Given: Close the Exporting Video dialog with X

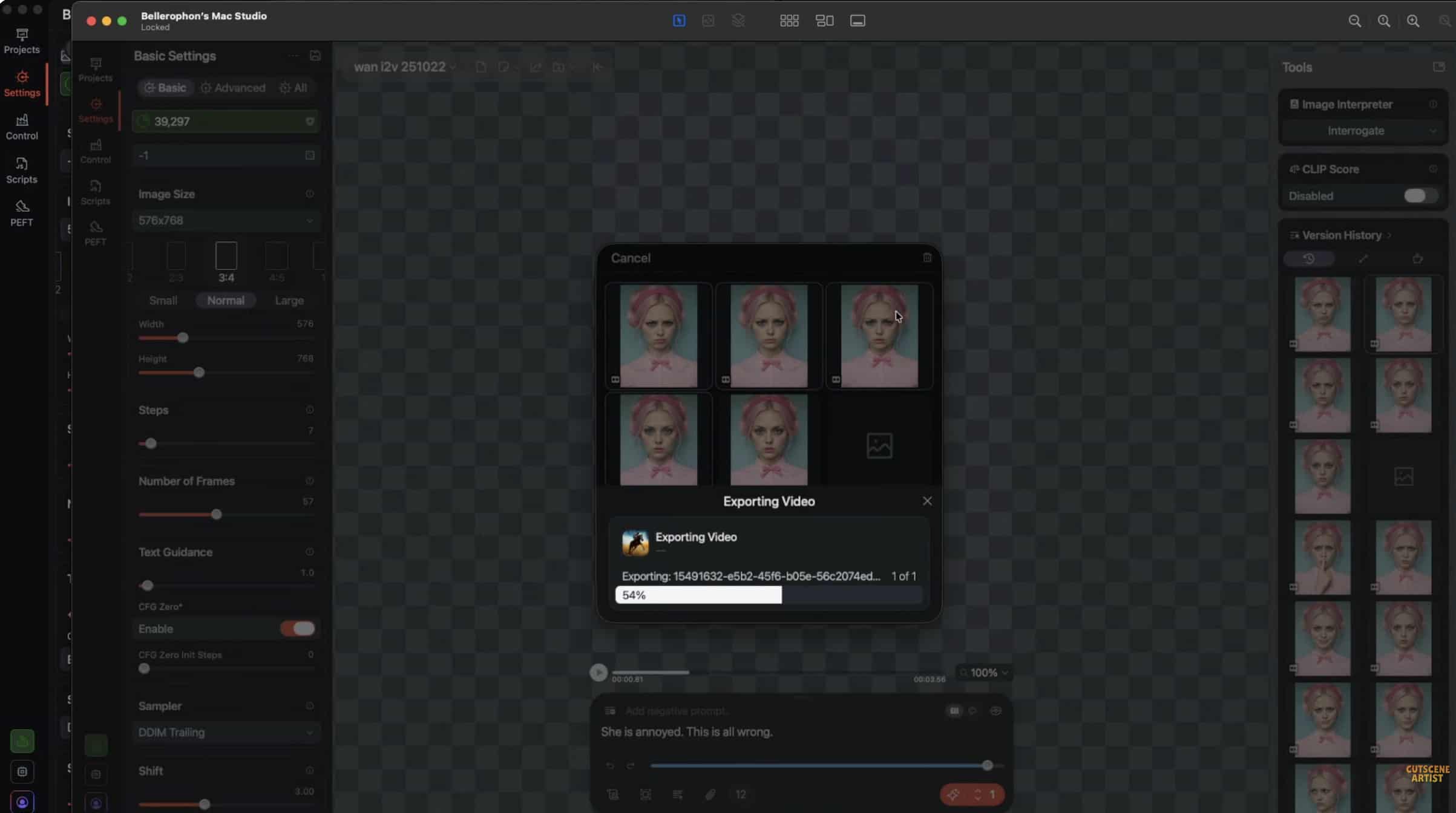Looking at the screenshot, I should tap(926, 501).
